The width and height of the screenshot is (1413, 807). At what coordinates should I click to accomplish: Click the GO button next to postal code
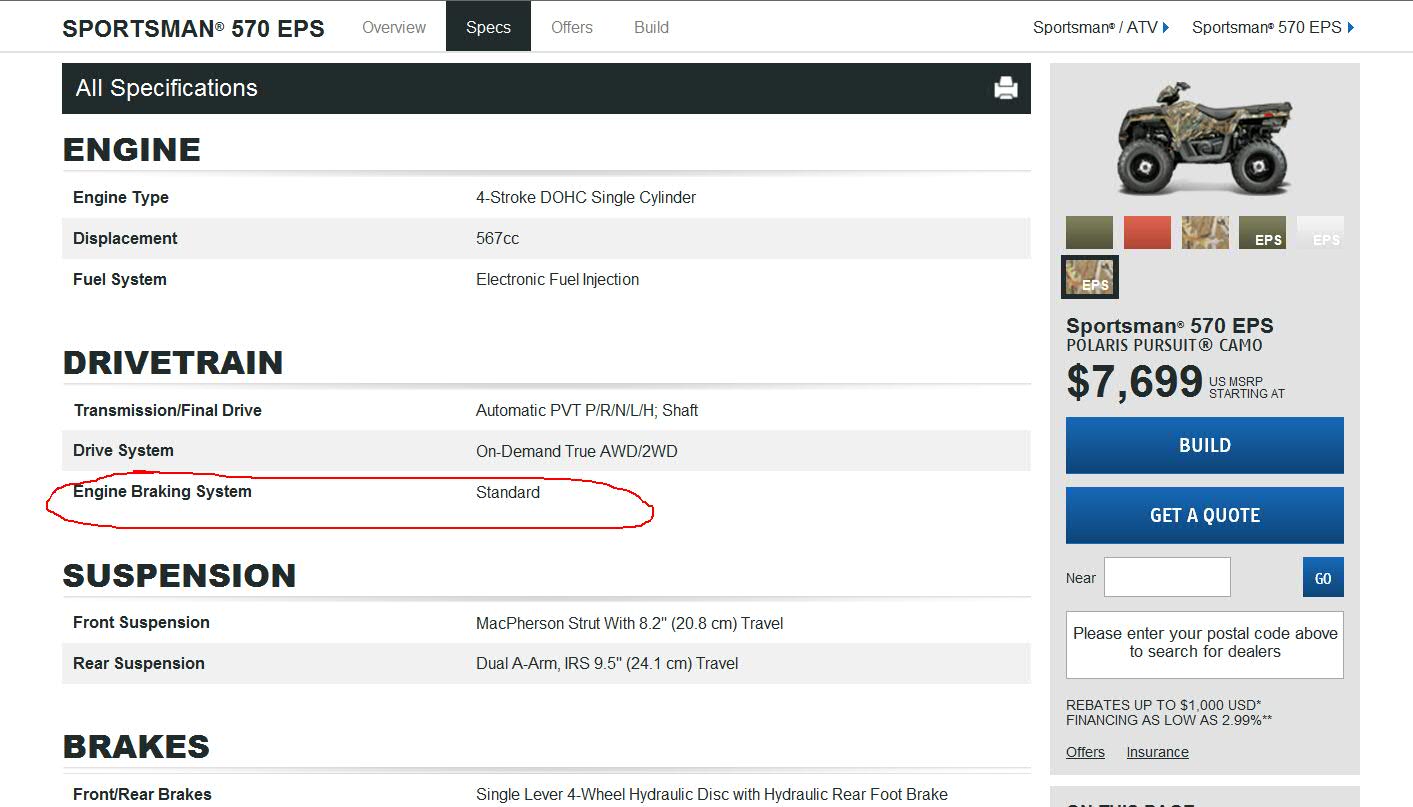click(x=1323, y=578)
